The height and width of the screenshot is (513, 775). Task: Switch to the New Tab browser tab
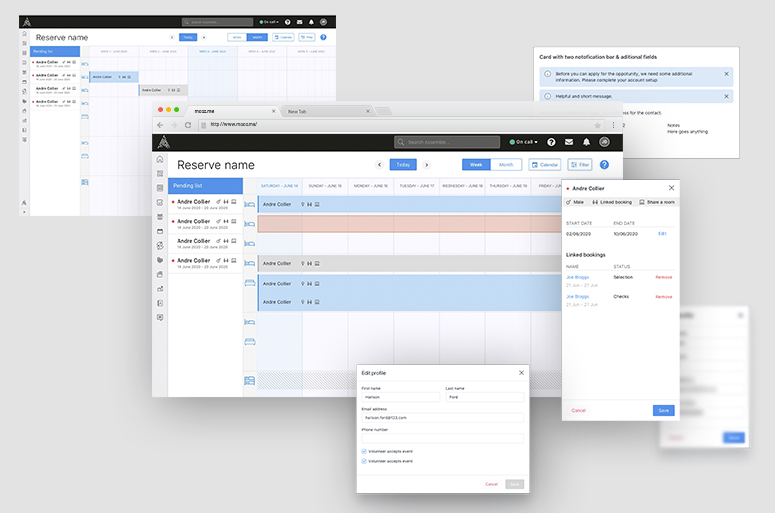[297, 111]
